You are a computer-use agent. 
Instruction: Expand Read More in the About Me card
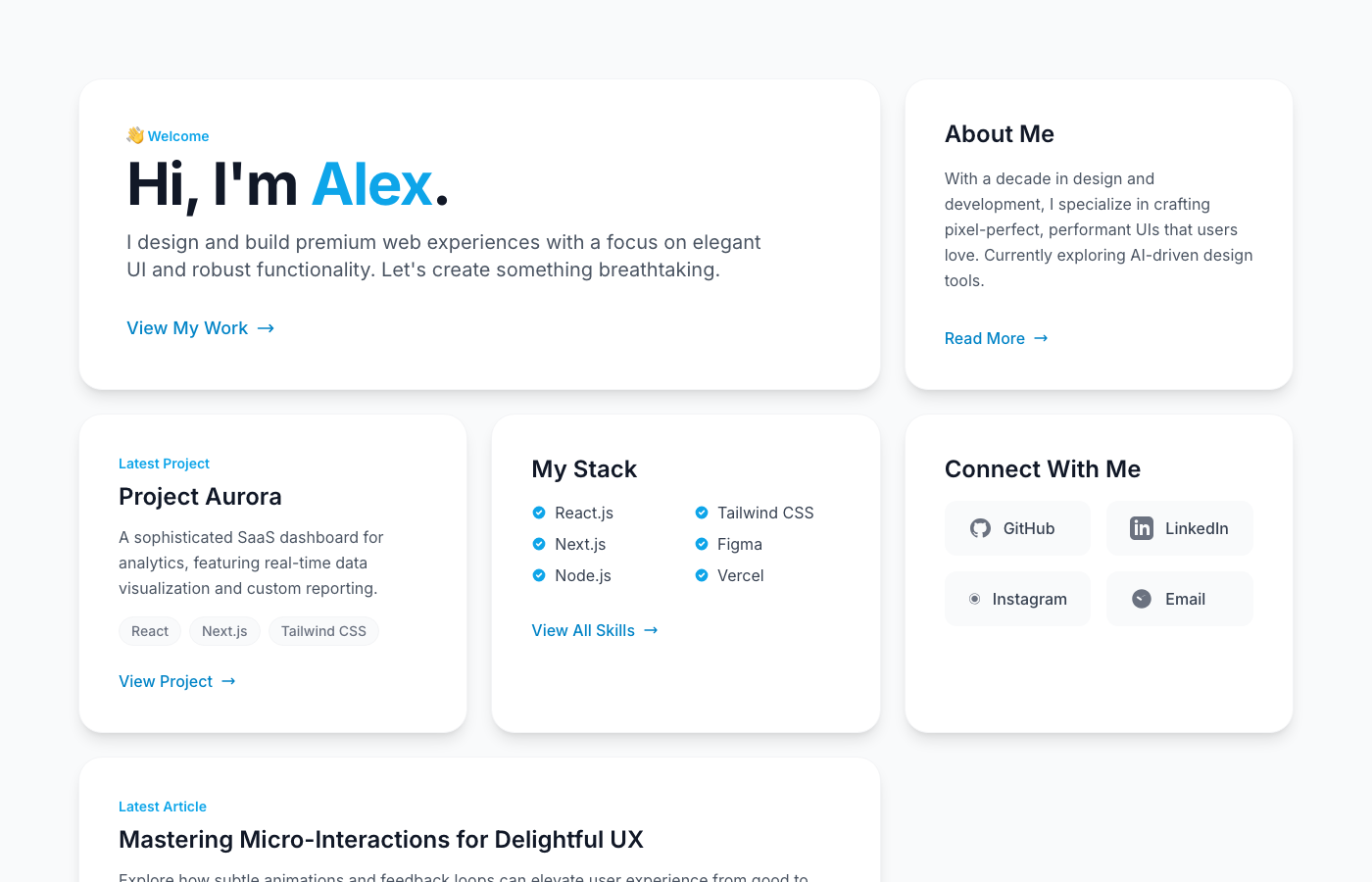coord(985,338)
